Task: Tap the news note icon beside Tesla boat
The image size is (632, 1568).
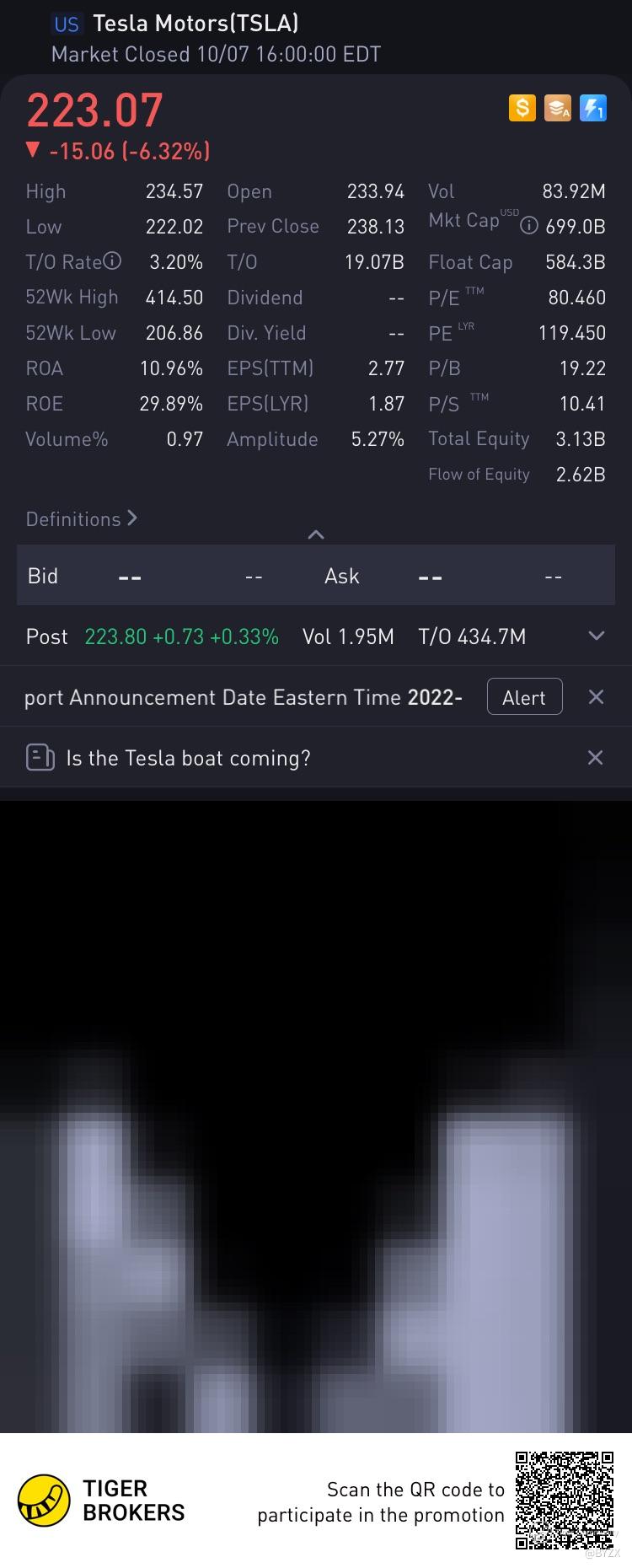Action: click(x=40, y=758)
